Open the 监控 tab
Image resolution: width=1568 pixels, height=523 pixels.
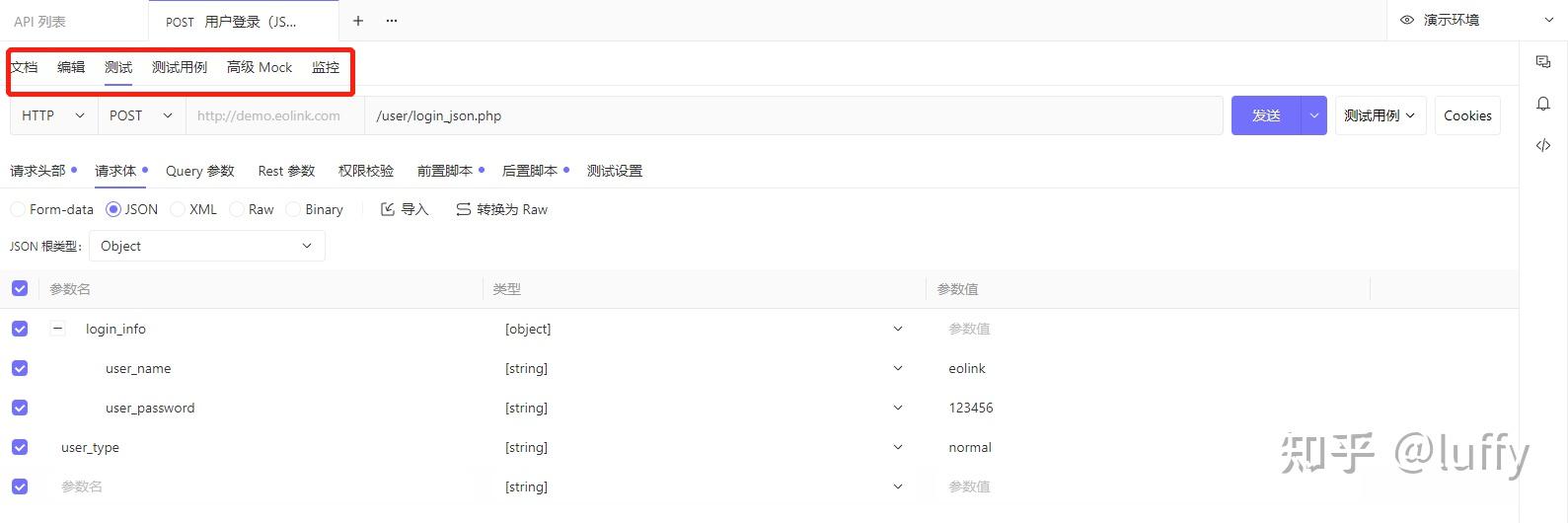pyautogui.click(x=326, y=67)
